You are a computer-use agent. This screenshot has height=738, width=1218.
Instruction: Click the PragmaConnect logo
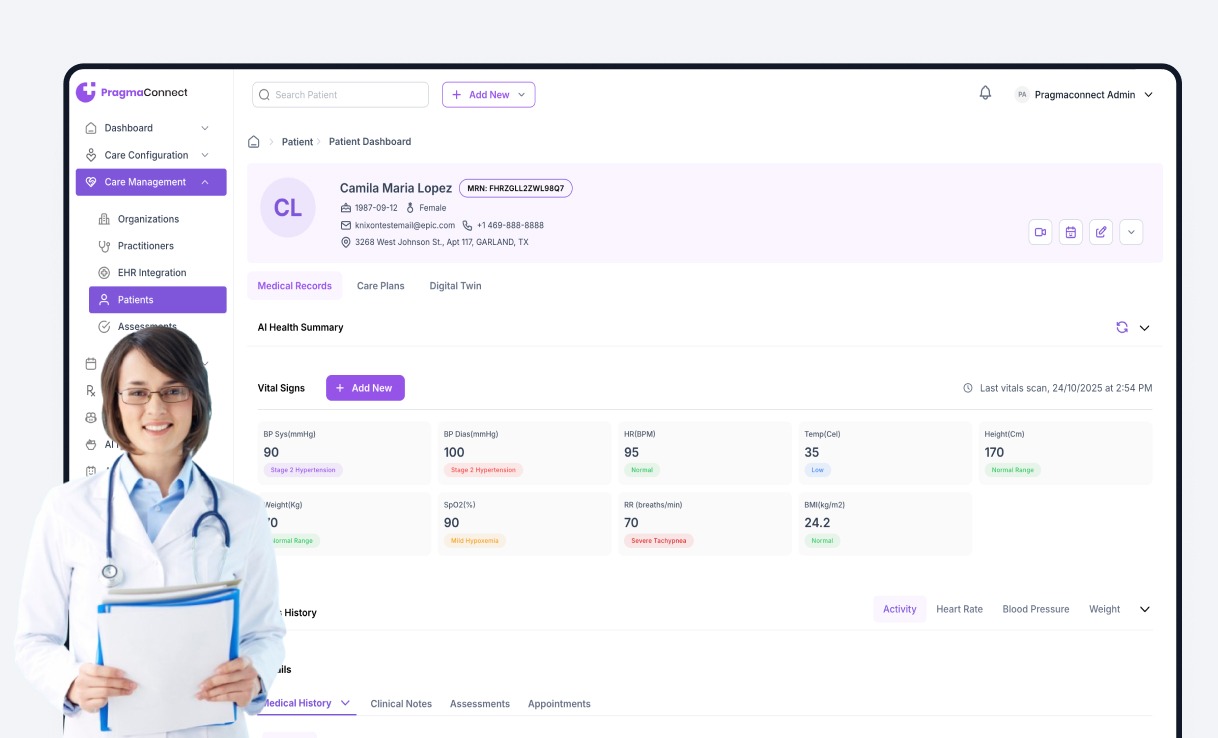click(132, 92)
